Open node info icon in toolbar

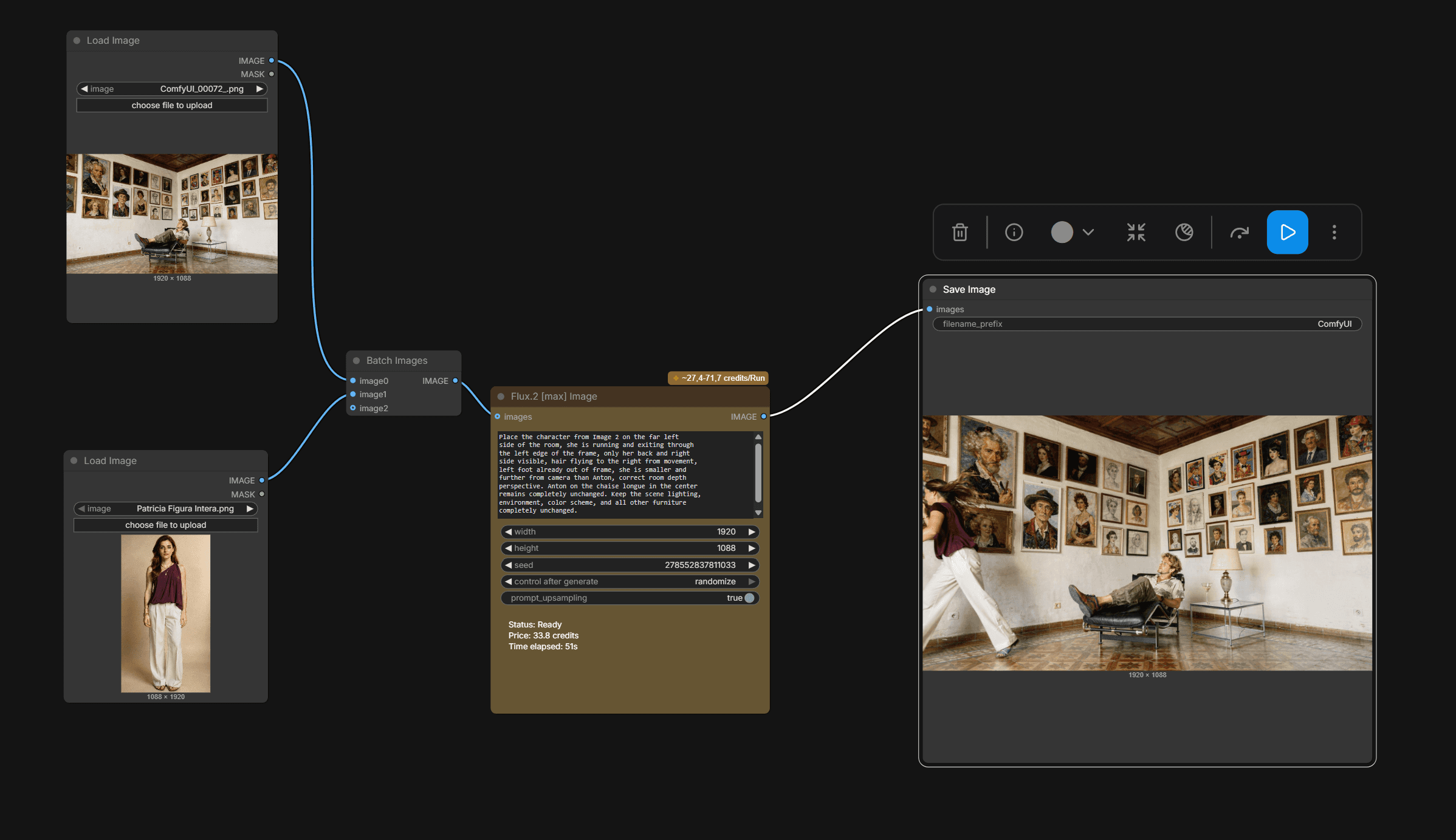(1014, 232)
